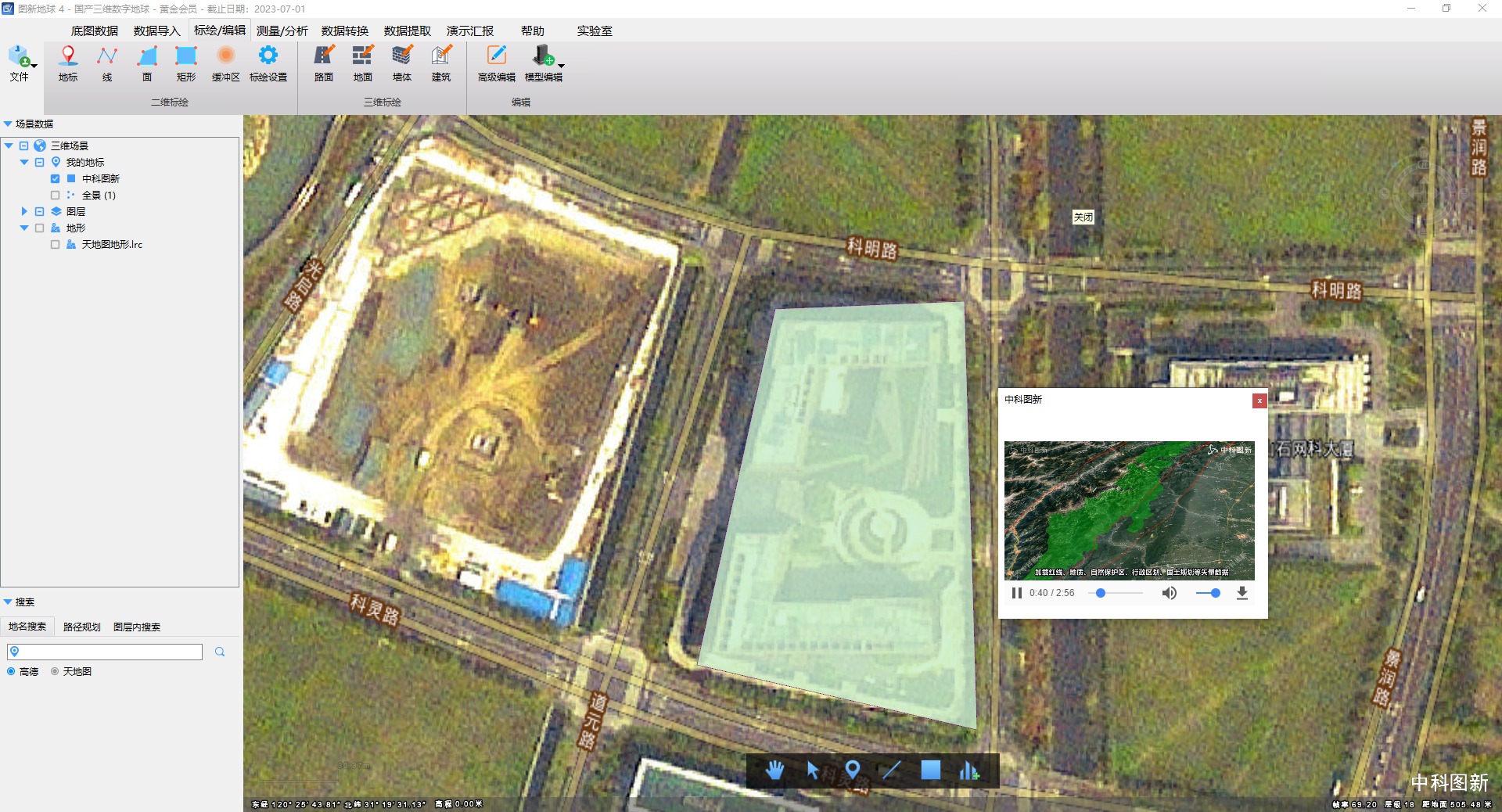Open the 模型编辑 dropdown arrow
This screenshot has height=812, width=1502.
click(x=561, y=66)
